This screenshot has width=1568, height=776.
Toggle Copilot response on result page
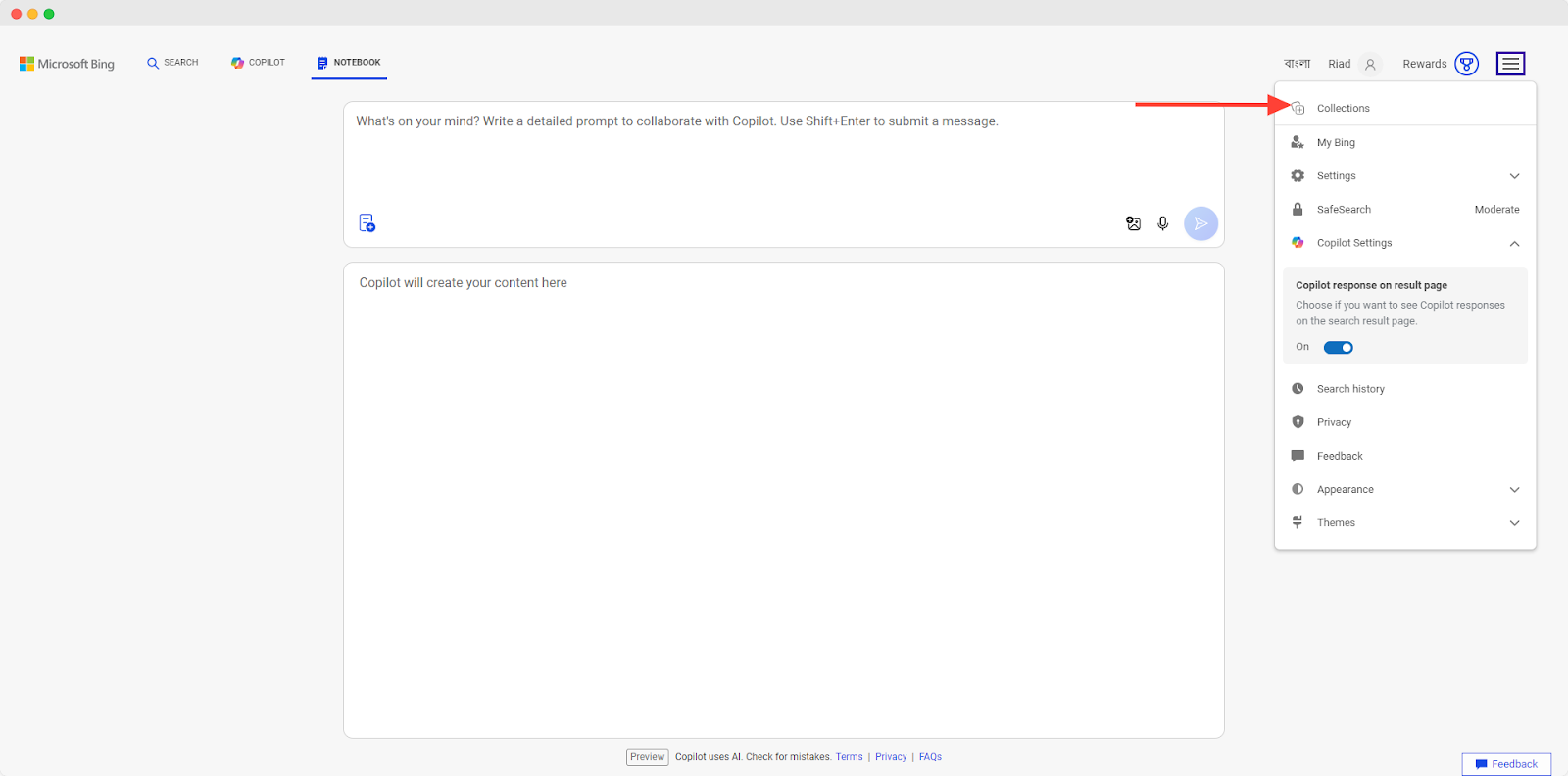(x=1338, y=347)
